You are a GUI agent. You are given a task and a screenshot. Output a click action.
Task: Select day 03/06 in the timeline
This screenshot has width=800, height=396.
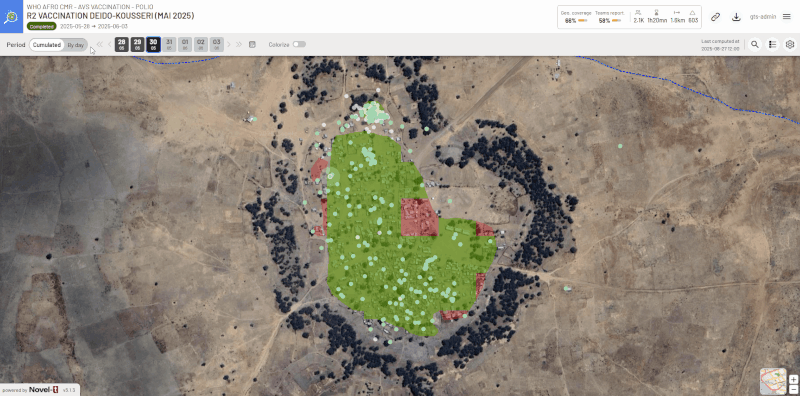217,44
